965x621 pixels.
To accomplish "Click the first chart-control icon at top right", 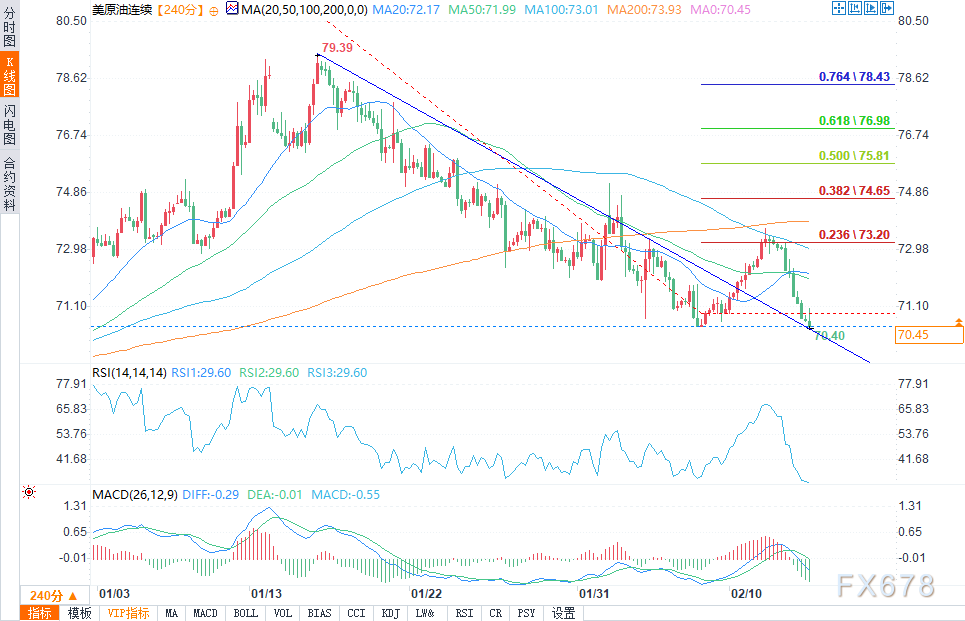I will [x=840, y=8].
